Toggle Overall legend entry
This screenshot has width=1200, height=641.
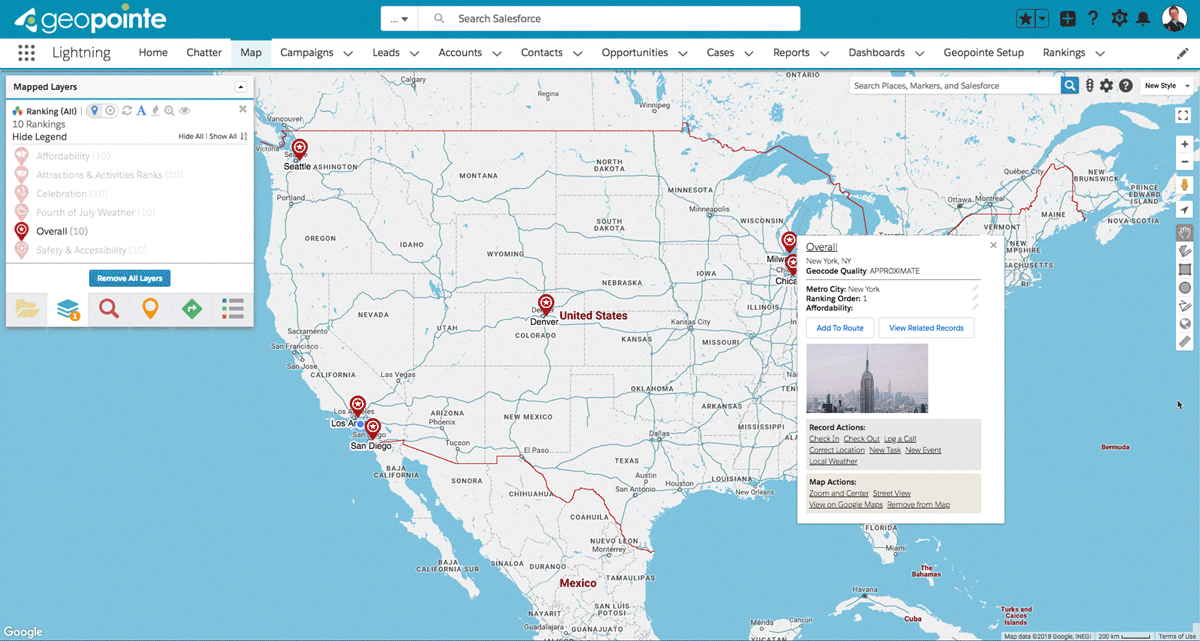tap(52, 231)
